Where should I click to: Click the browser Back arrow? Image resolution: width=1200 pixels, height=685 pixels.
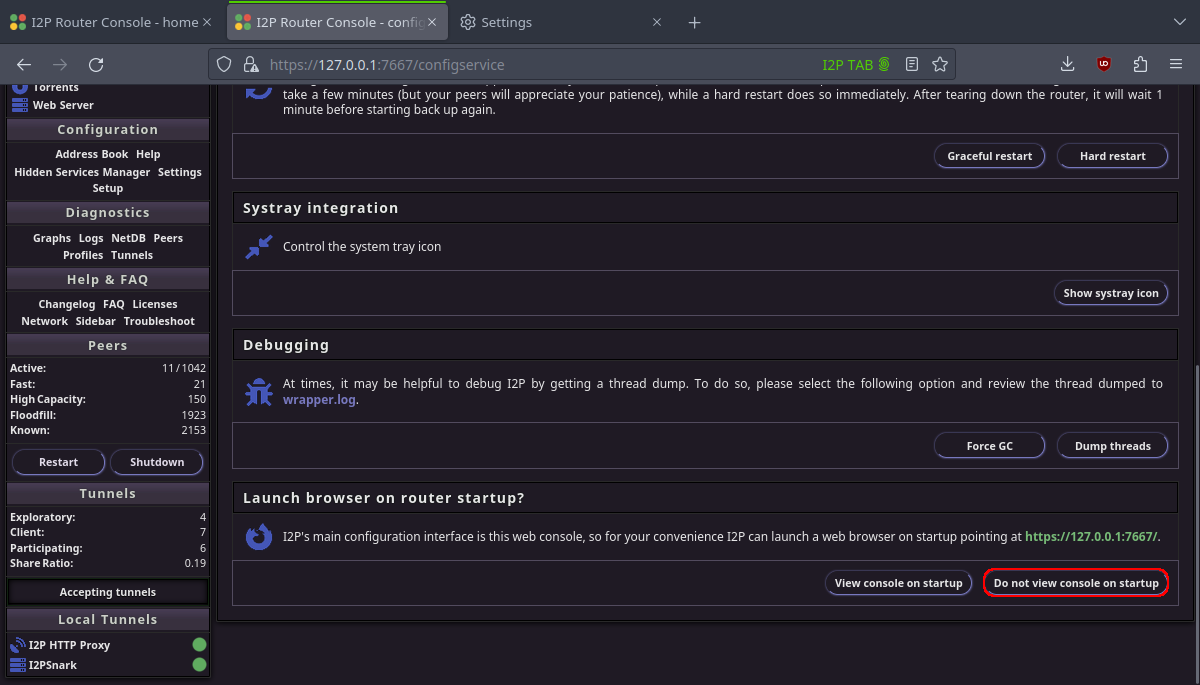(25, 64)
